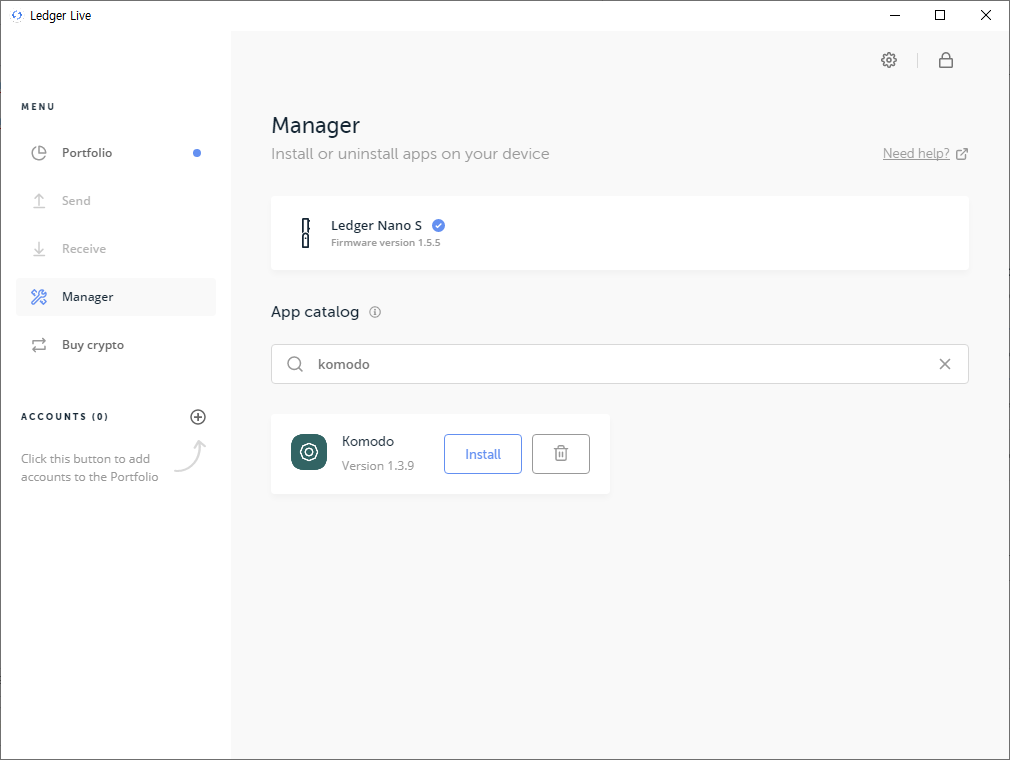Open the Receive menu item
Viewport: 1010px width, 760px height.
coord(116,249)
